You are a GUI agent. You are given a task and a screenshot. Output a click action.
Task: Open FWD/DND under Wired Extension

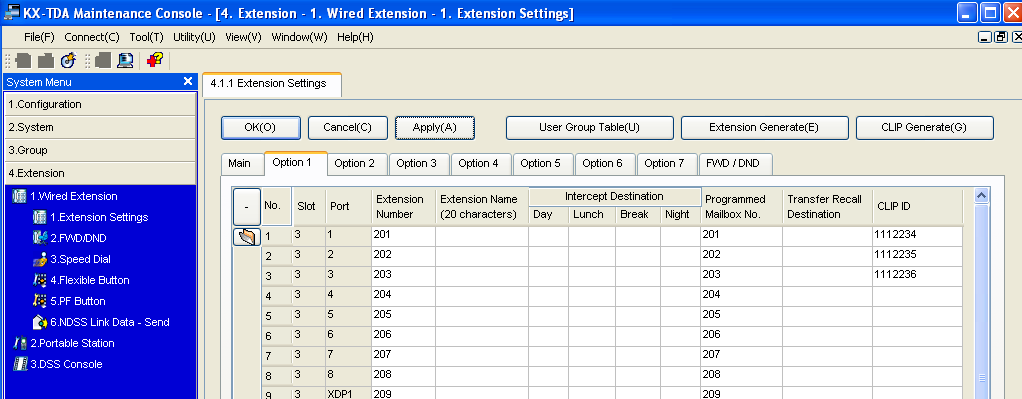click(77, 238)
